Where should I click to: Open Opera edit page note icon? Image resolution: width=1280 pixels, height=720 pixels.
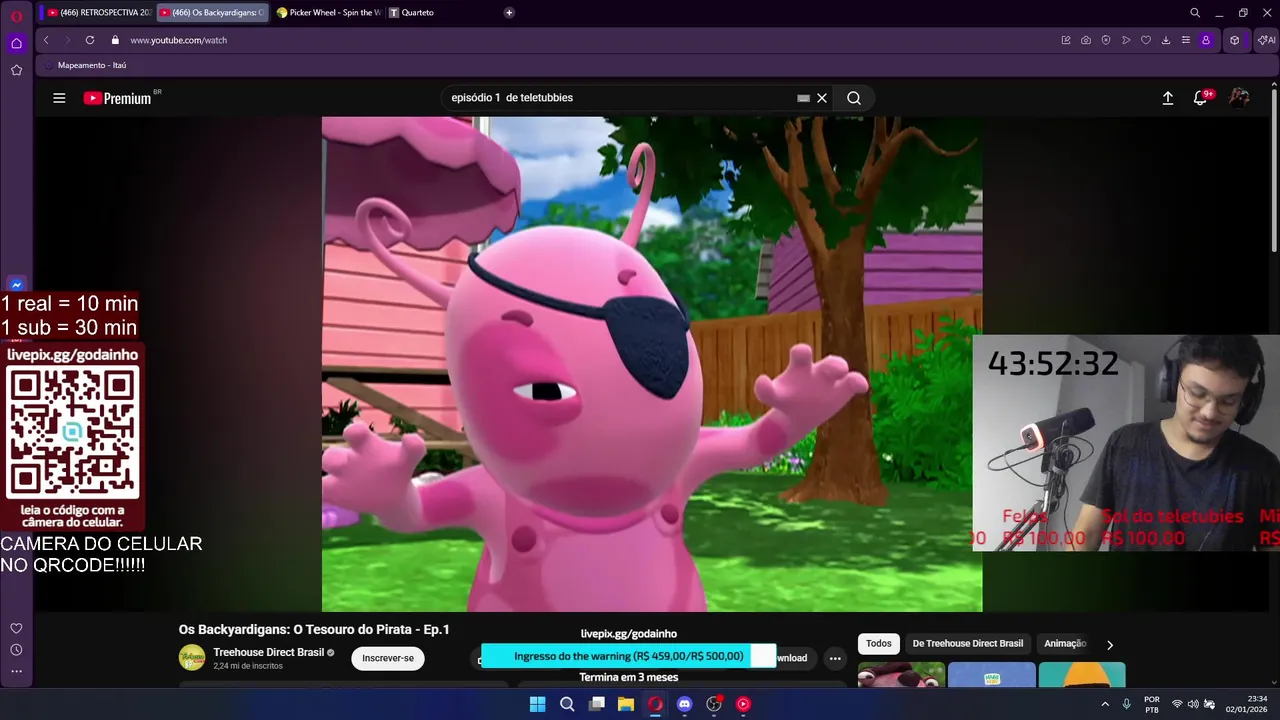1066,40
